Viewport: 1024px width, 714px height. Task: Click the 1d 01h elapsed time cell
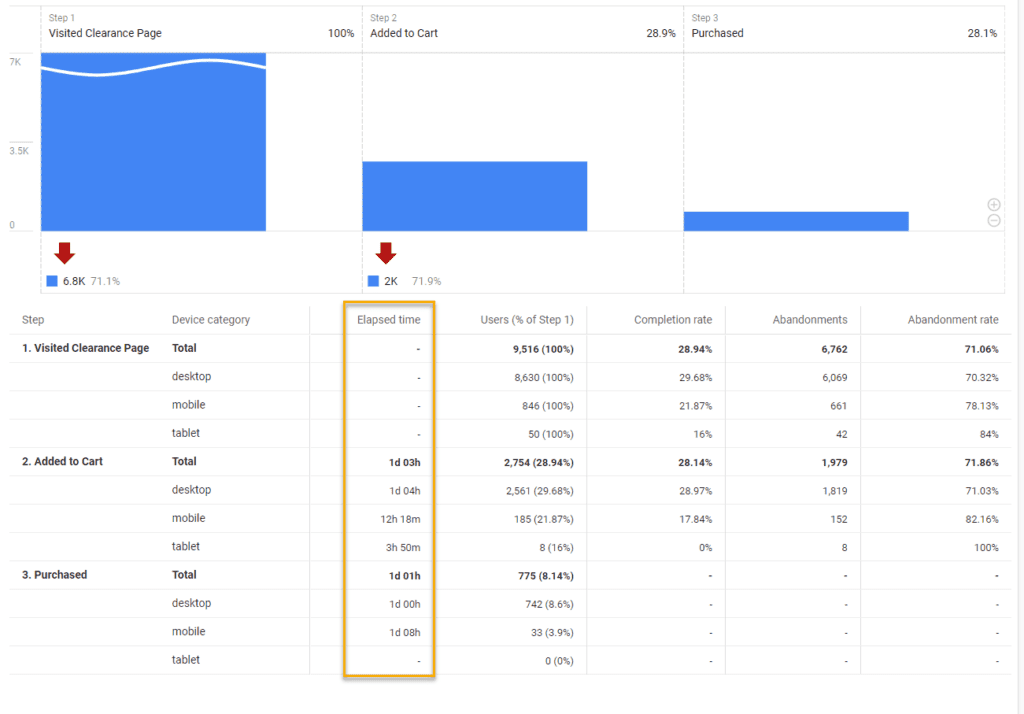404,576
